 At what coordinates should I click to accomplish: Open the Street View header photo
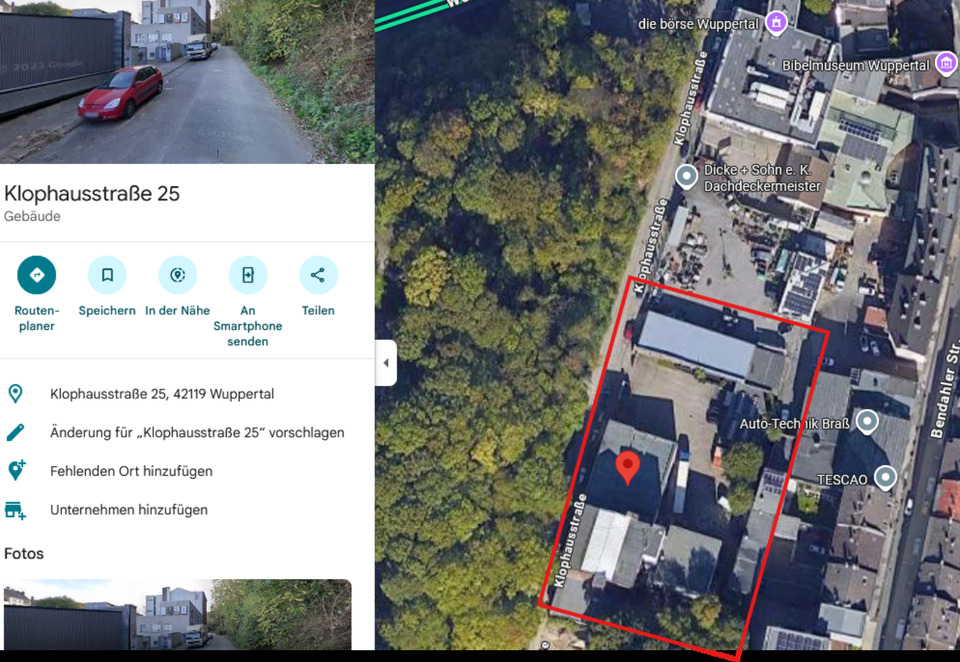[x=187, y=81]
